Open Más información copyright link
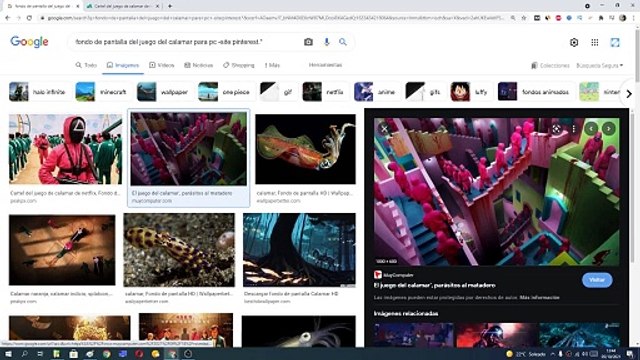The image size is (640, 360). click(539, 298)
